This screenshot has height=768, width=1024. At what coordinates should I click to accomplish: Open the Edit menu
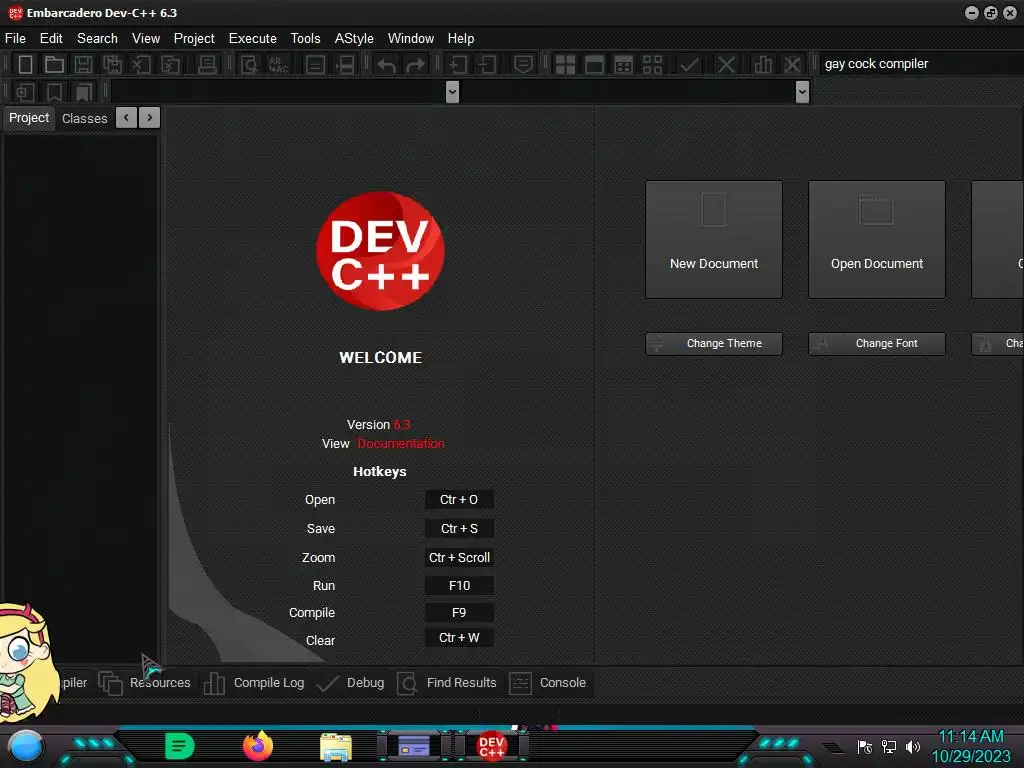point(51,39)
